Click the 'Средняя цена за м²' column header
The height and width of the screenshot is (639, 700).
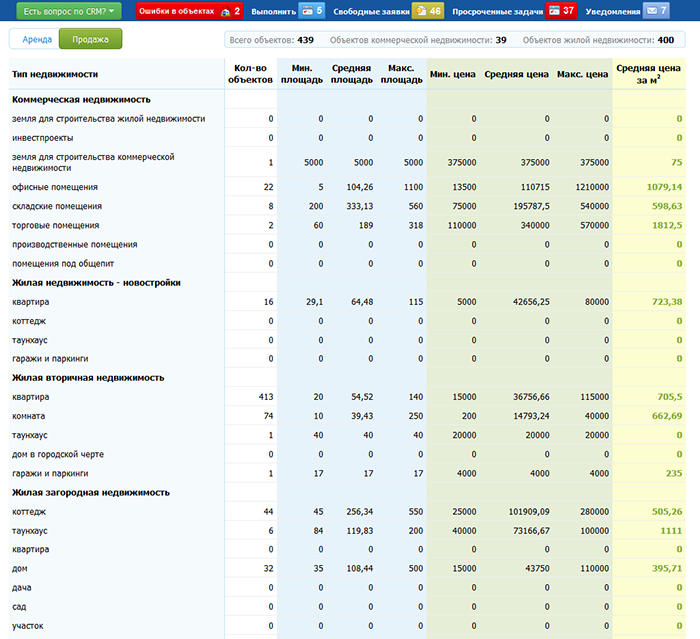pos(648,74)
